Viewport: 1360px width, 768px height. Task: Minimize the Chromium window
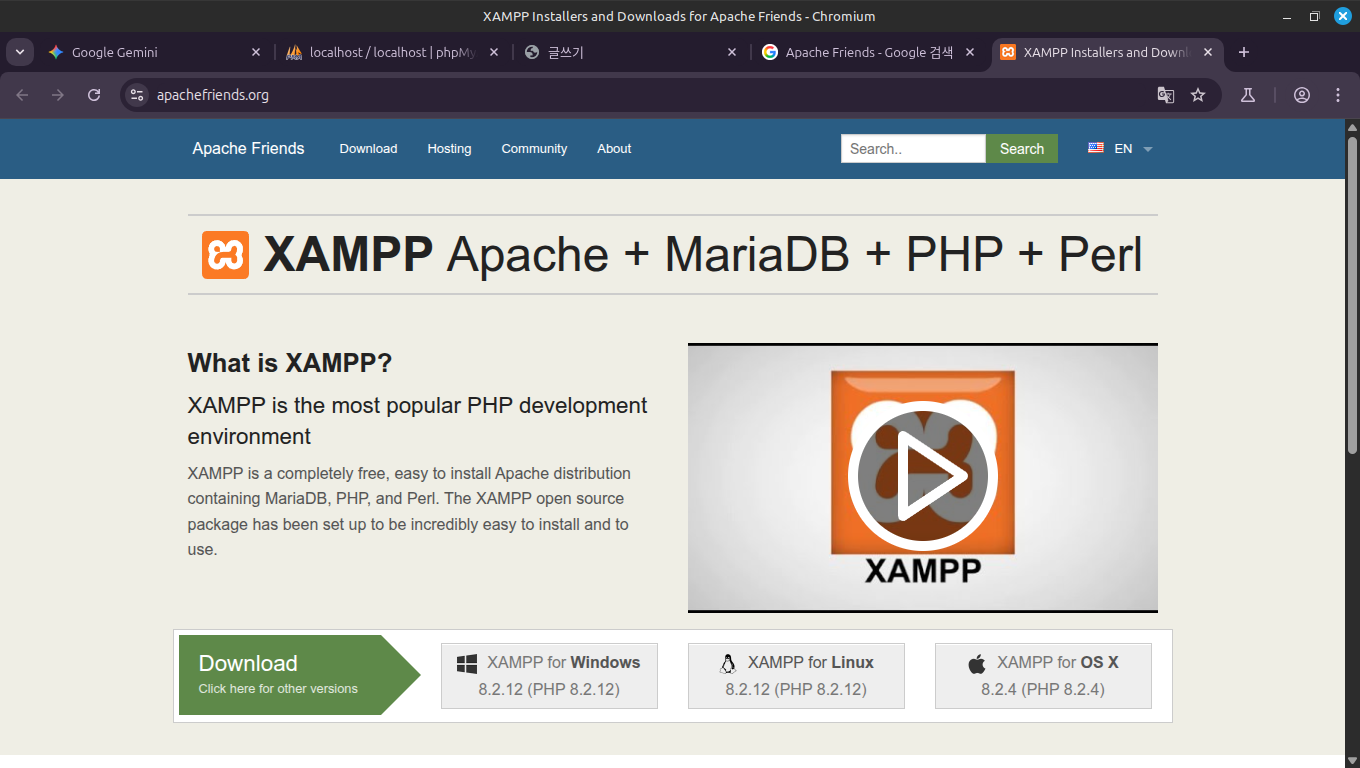tap(1288, 16)
